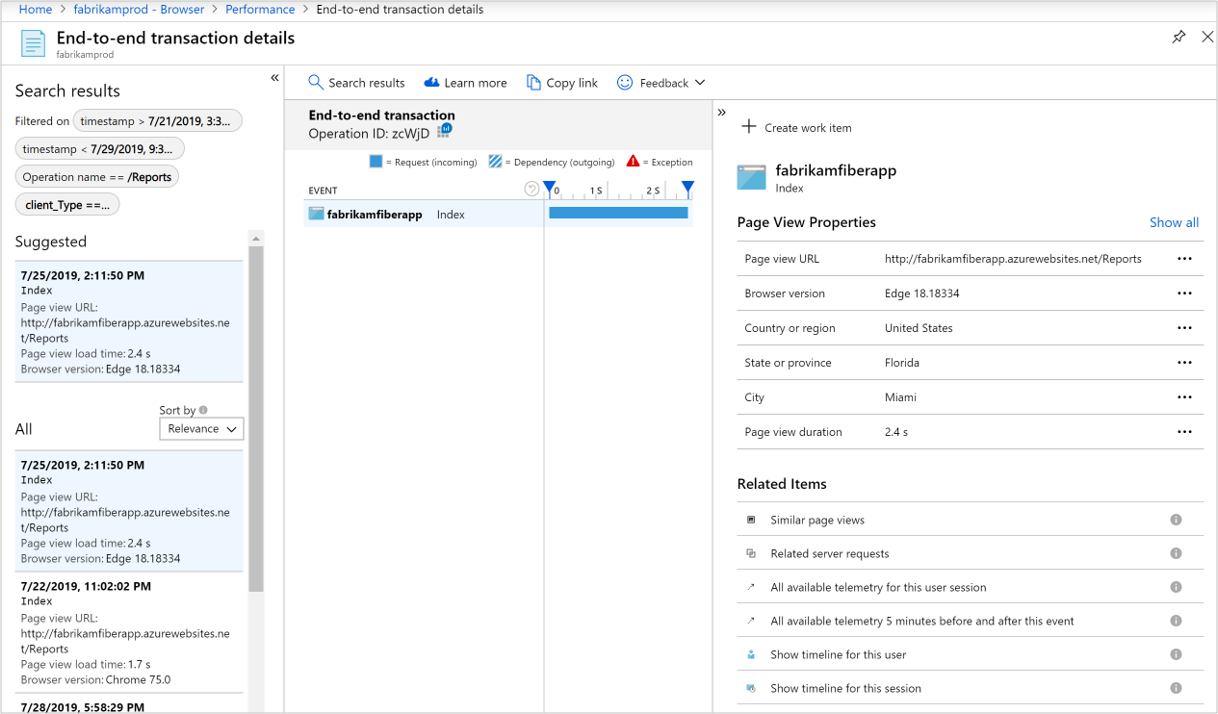This screenshot has width=1218, height=714.
Task: Click info icon for Similar page views
Action: [x=1176, y=520]
